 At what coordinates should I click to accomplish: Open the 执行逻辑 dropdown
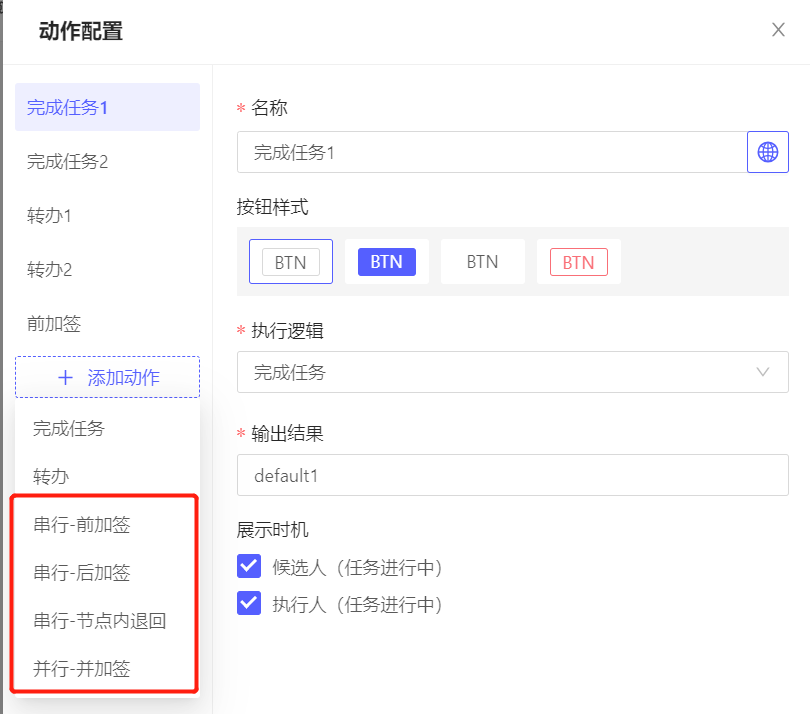[512, 372]
